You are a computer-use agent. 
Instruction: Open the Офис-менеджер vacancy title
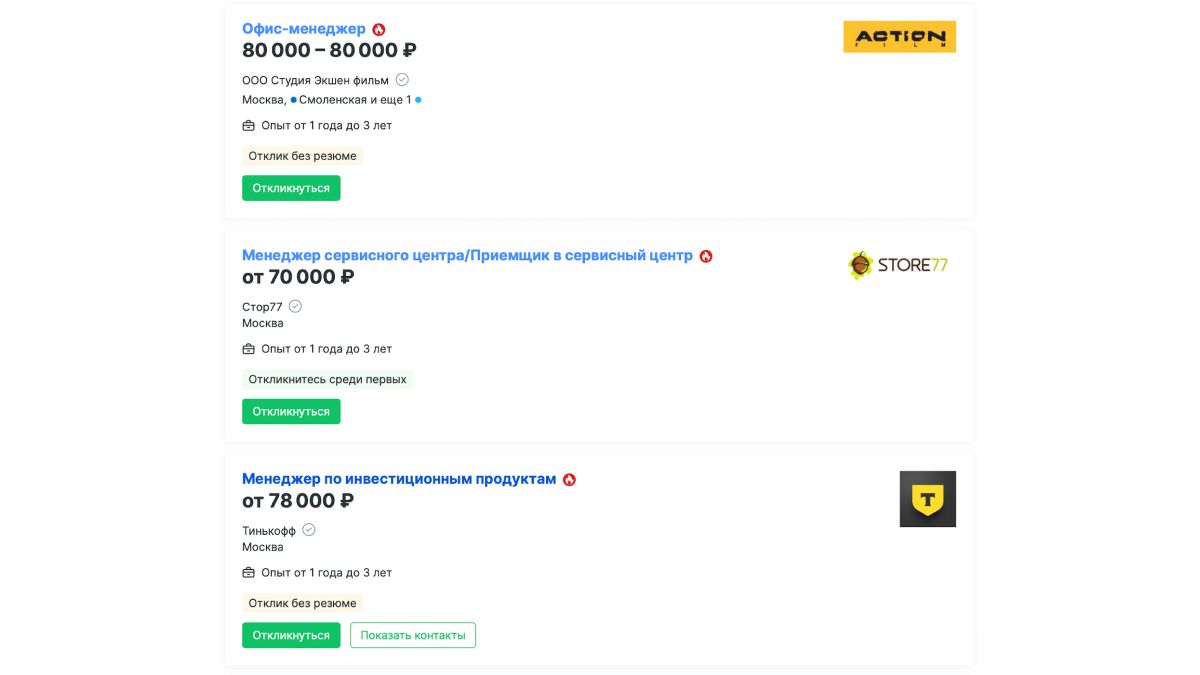(304, 29)
